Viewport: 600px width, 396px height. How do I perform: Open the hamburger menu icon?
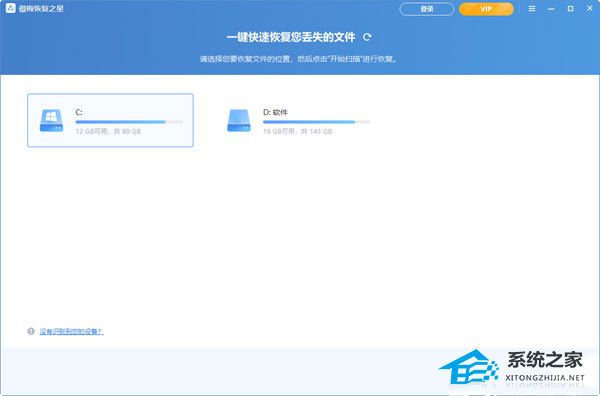pos(532,8)
